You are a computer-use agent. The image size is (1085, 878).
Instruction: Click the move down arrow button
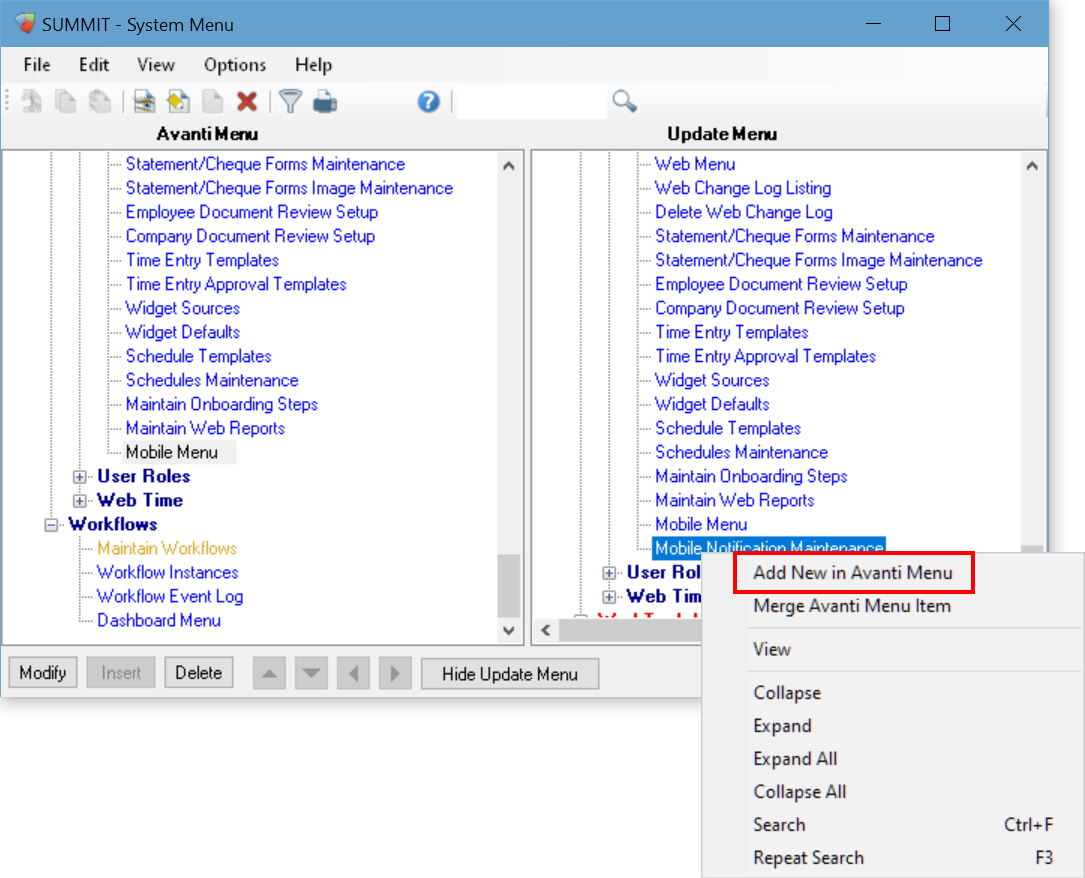tap(311, 673)
